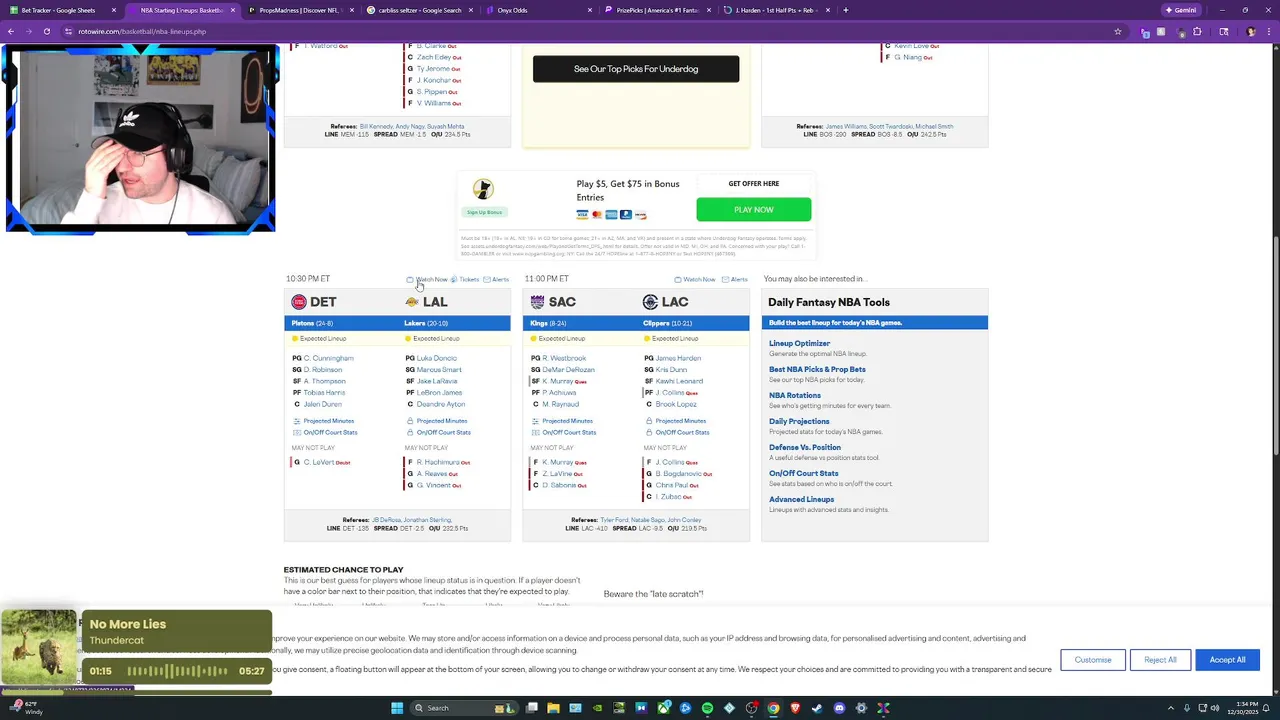The width and height of the screenshot is (1280, 720).
Task: Open Clippers On/Off Court Stats
Action: coord(677,432)
